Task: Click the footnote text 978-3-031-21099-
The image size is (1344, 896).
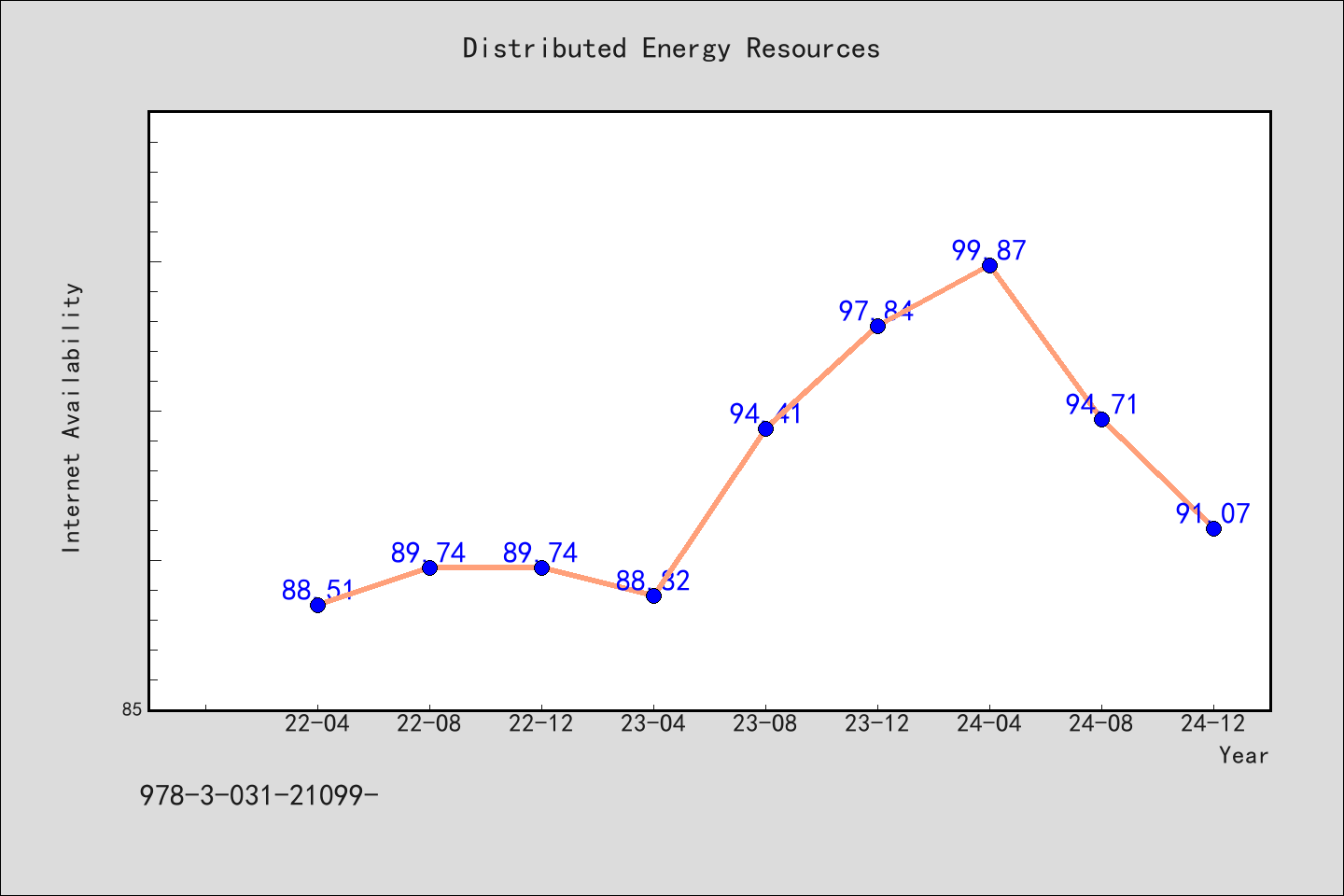Action: [x=259, y=795]
